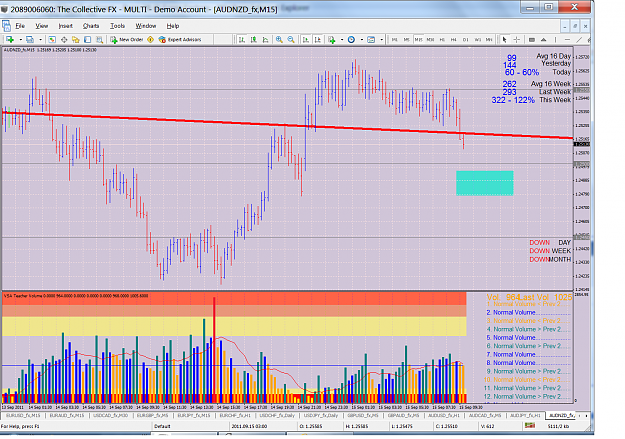Toggle the Expert Advisors button
Image resolution: width=625 pixels, height=439 pixels.
(x=180, y=39)
